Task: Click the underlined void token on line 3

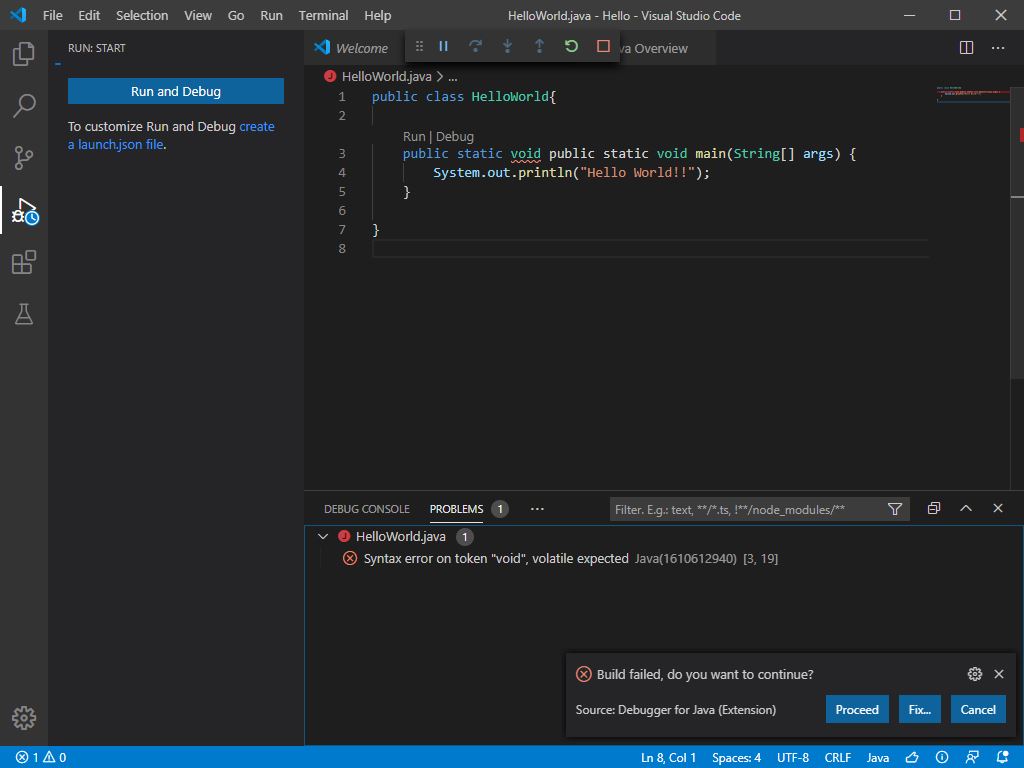Action: [x=525, y=153]
